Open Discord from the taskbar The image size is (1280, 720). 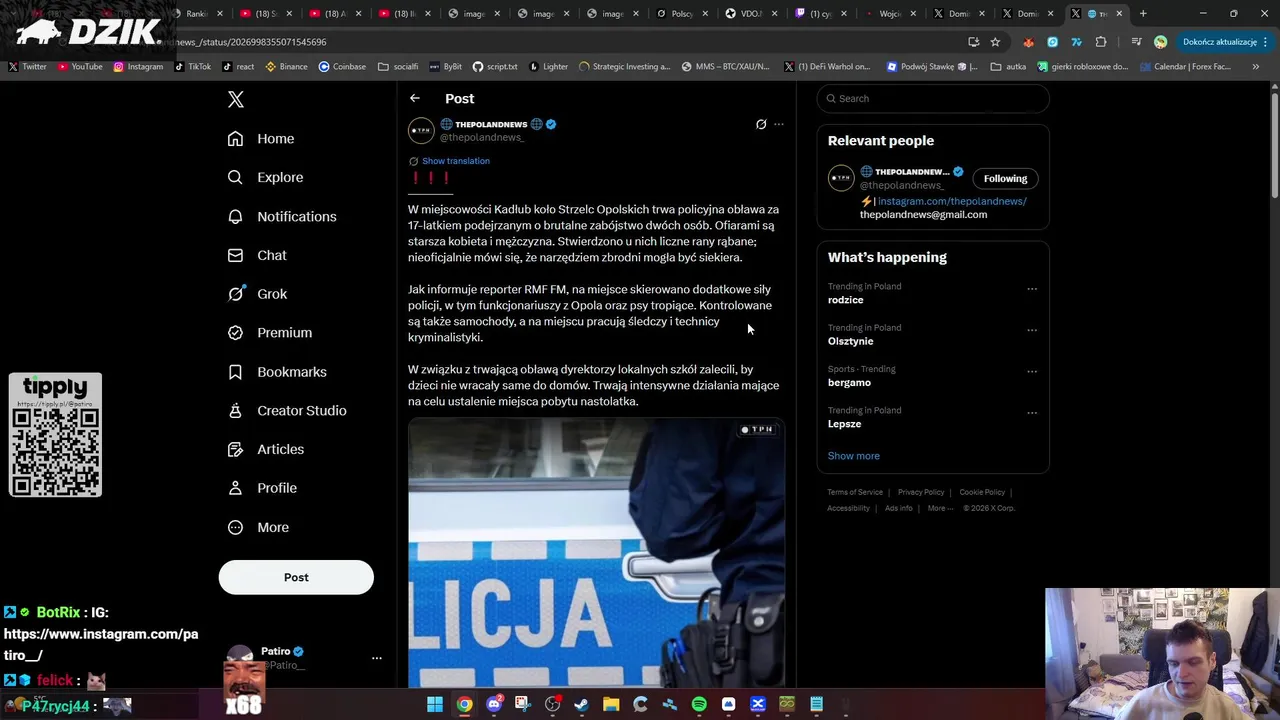coord(494,705)
